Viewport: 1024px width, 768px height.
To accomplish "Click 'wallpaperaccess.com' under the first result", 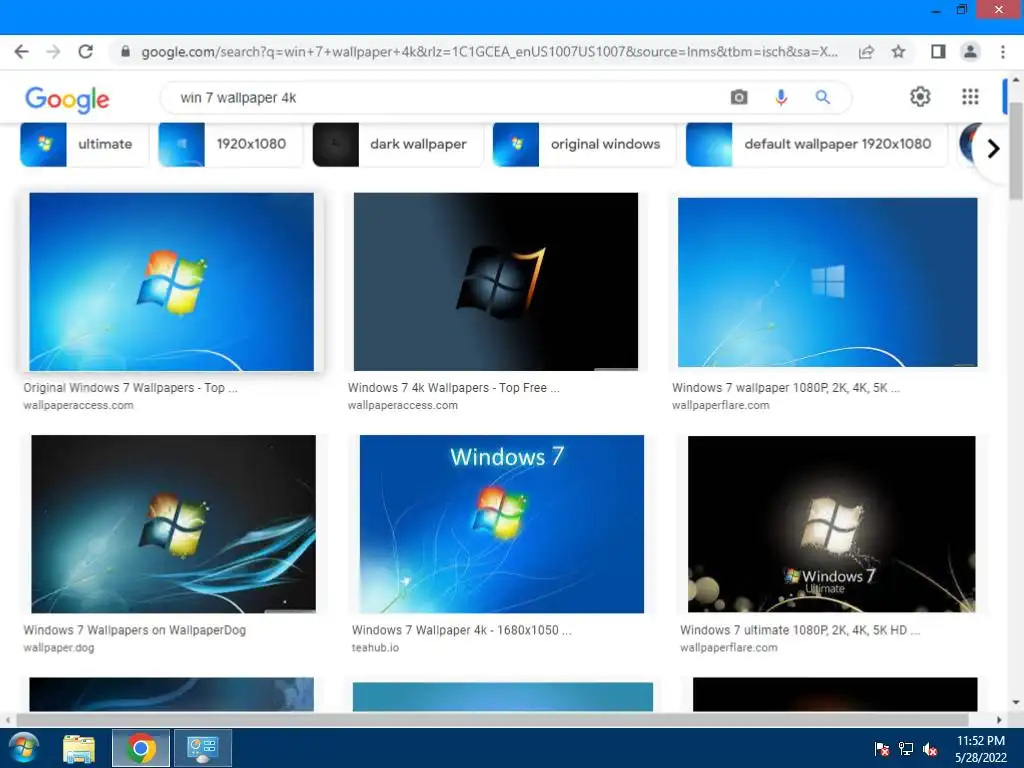I will click(x=78, y=405).
